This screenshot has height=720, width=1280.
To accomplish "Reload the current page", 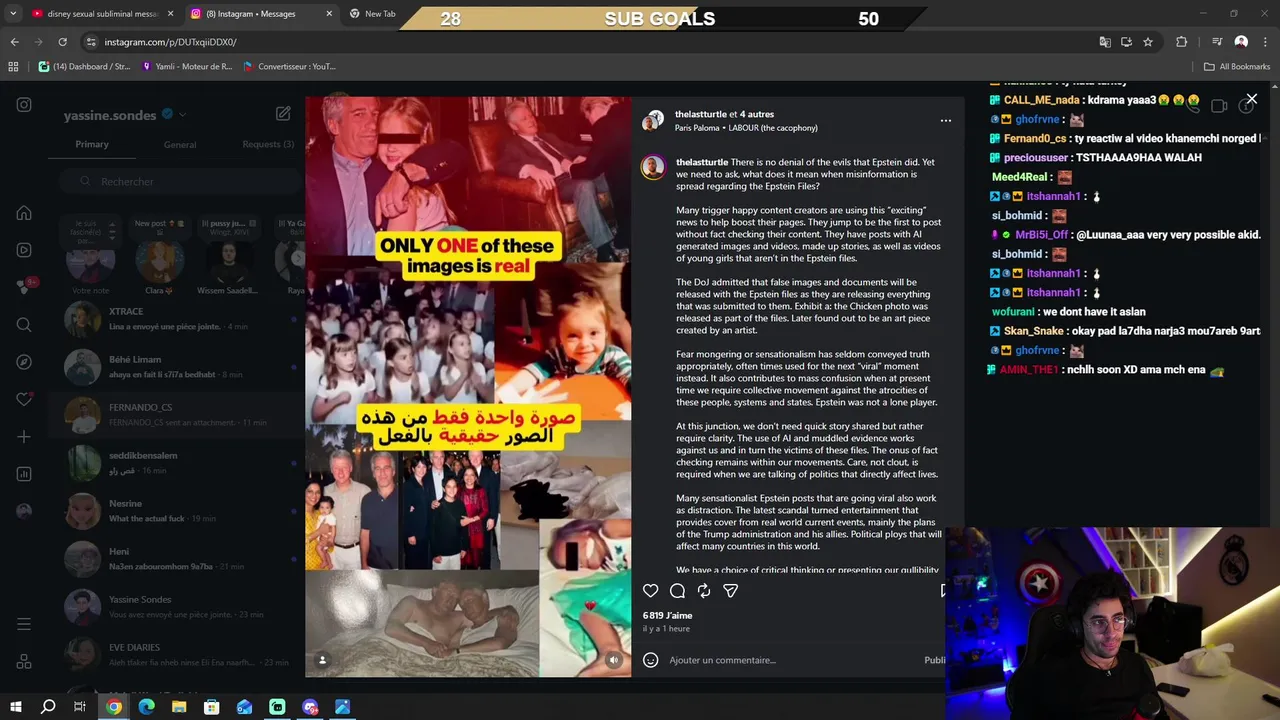I will tap(62, 42).
